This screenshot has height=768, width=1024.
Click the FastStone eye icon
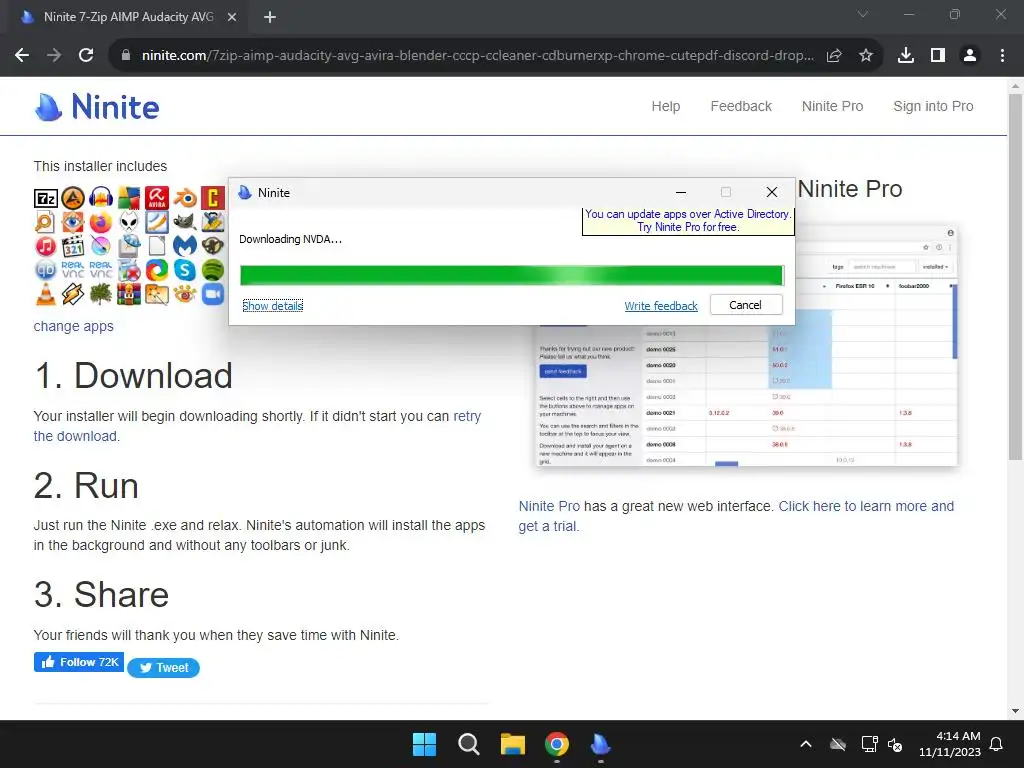[73, 222]
